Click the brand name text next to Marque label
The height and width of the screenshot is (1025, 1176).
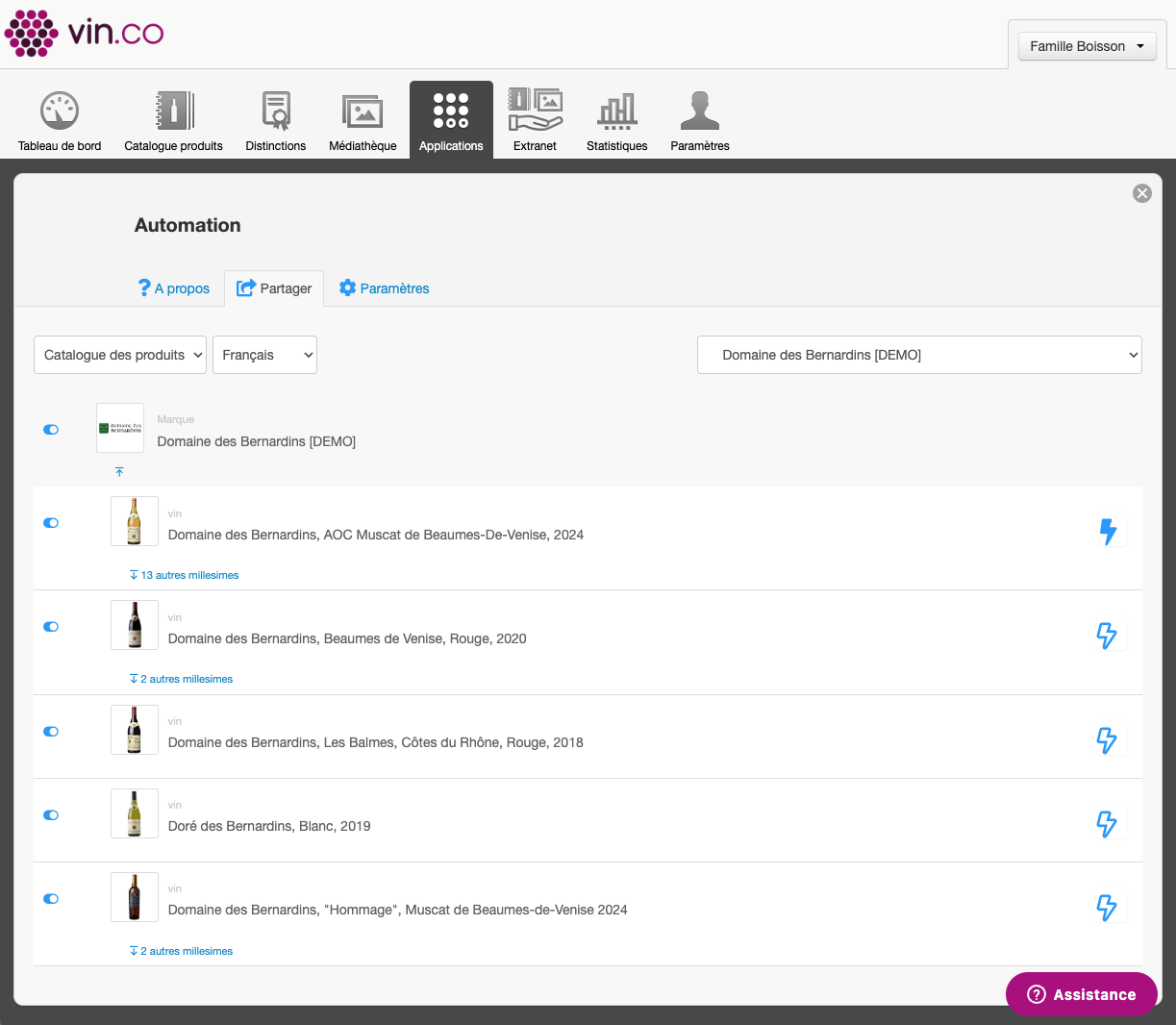(x=257, y=441)
